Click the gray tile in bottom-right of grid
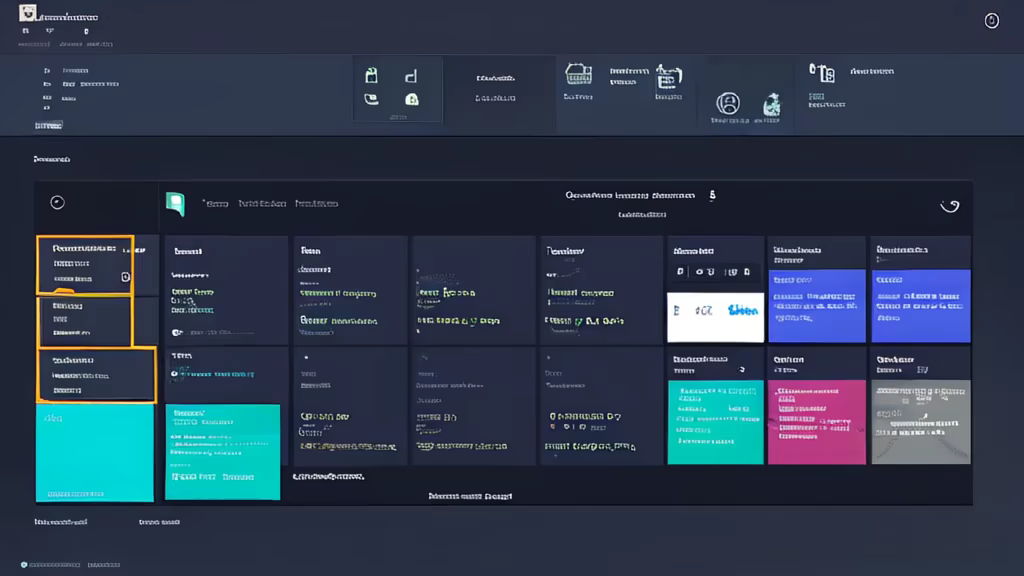 (x=920, y=421)
